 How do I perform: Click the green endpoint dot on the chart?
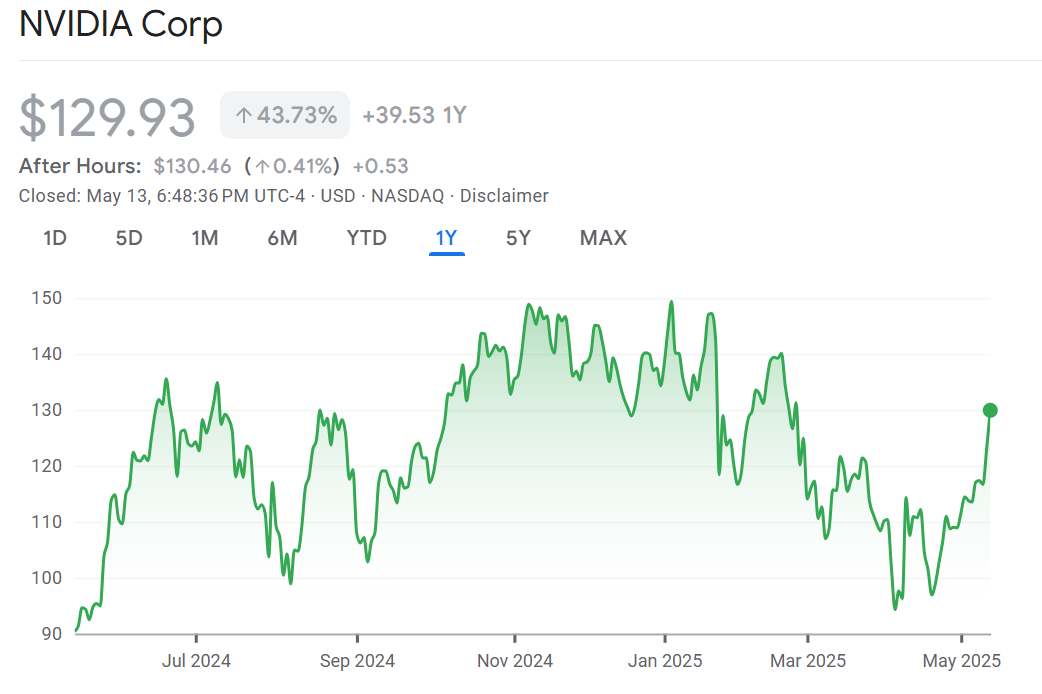[990, 410]
